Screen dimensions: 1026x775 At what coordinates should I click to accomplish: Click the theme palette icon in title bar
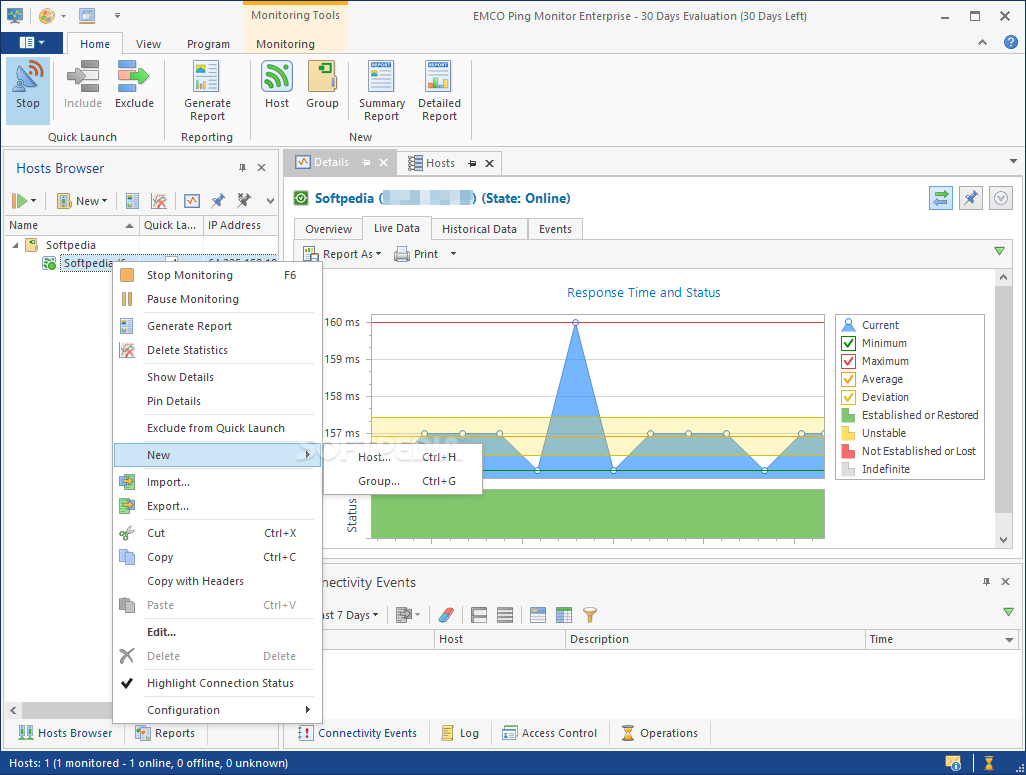(46, 15)
